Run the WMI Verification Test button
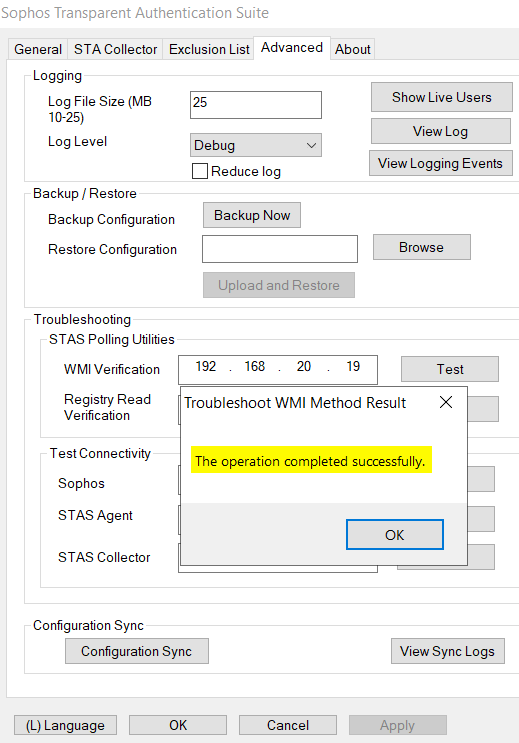The width and height of the screenshot is (519, 743). coord(450,369)
